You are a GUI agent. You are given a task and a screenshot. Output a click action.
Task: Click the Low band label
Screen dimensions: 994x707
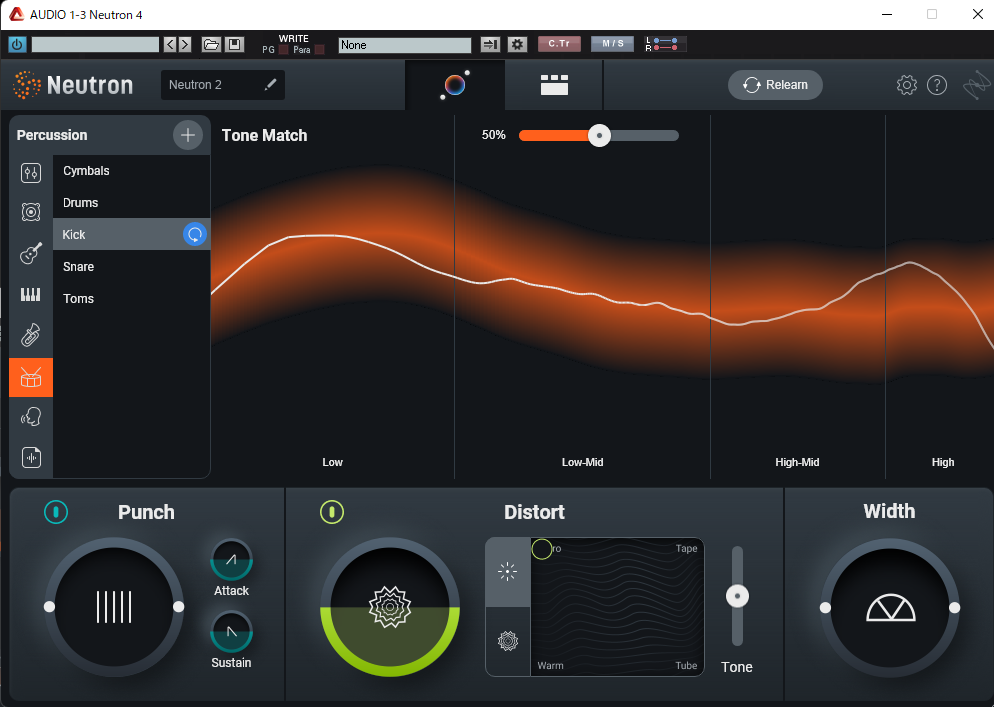click(x=332, y=462)
